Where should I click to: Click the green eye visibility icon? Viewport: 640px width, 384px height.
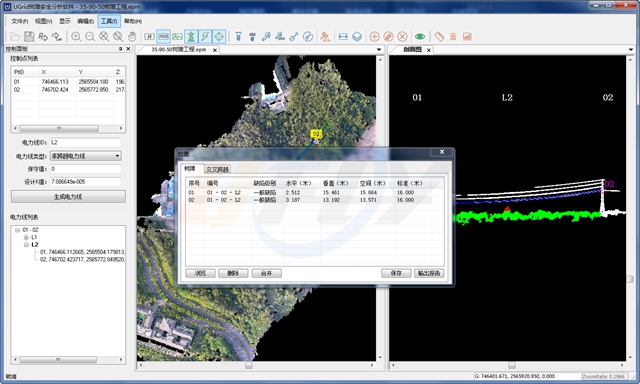(x=420, y=37)
